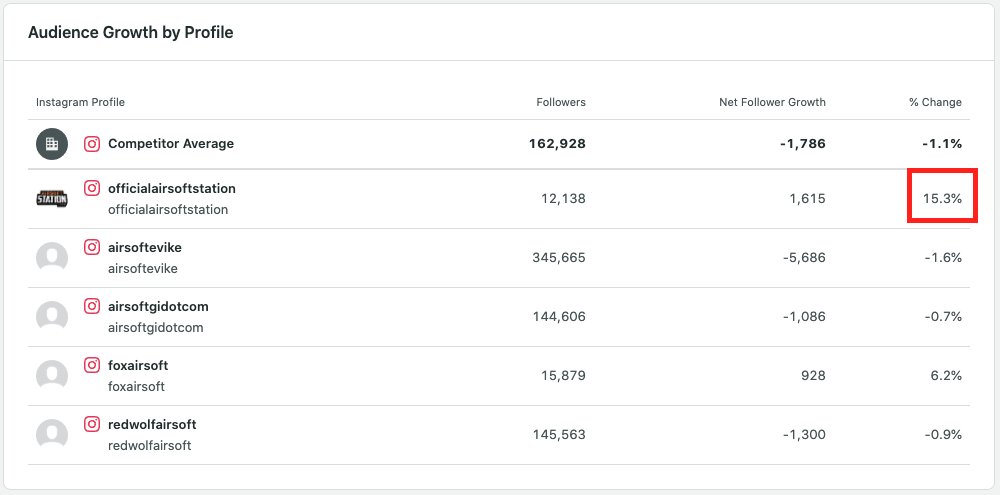Viewport: 1000px width, 495px height.
Task: Click Instagram icon beside airsoftgidotcom
Action: [x=92, y=306]
